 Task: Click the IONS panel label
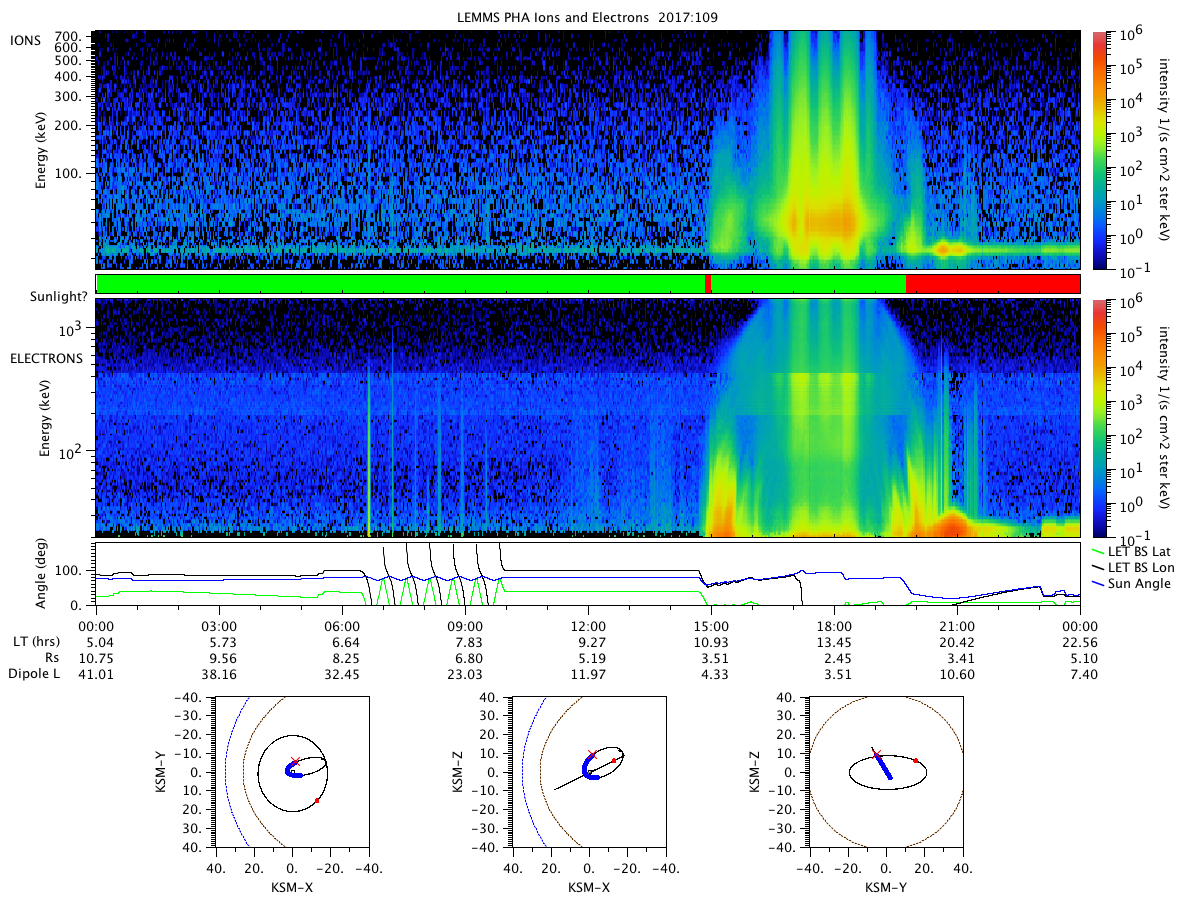tap(24, 41)
